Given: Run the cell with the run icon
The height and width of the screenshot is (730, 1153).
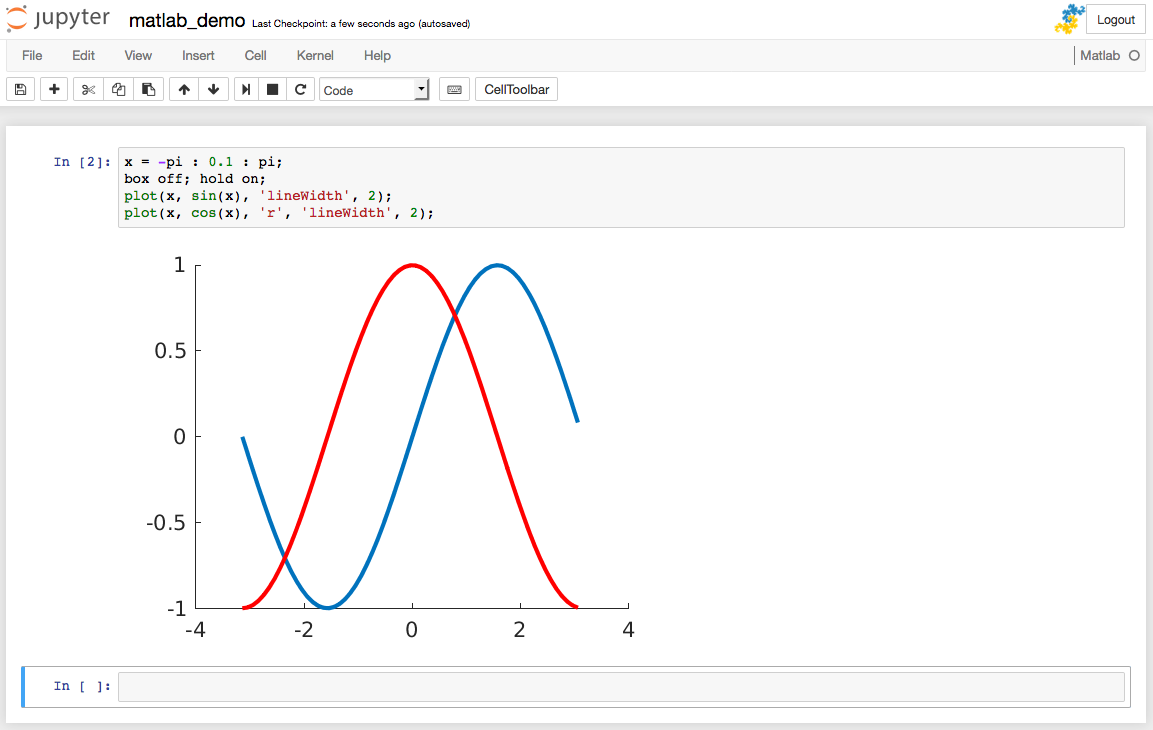Looking at the screenshot, I should [246, 90].
